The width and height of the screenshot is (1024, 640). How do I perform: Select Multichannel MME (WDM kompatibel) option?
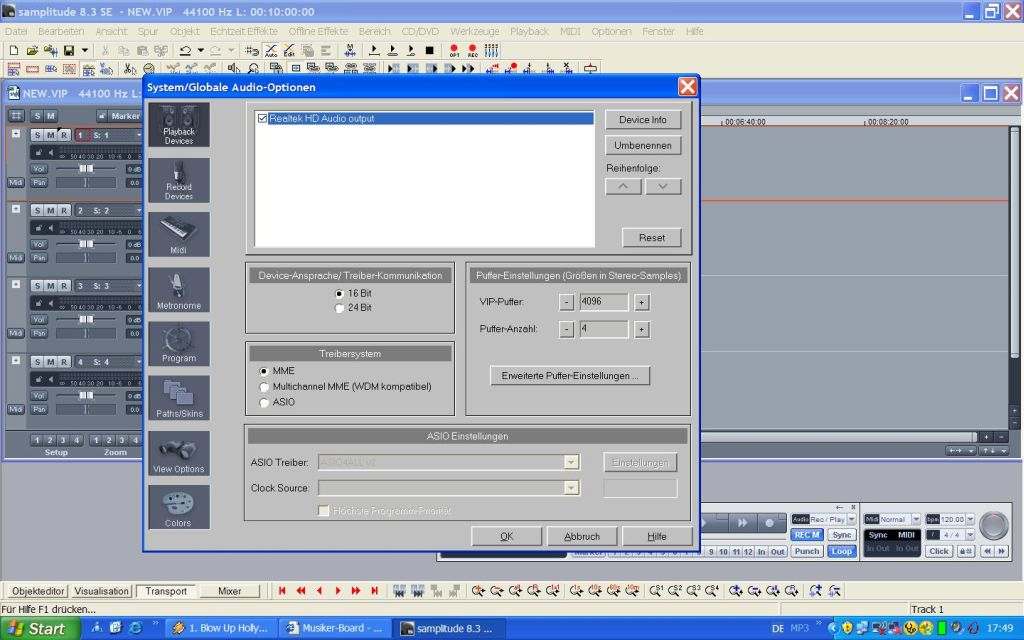(264, 387)
